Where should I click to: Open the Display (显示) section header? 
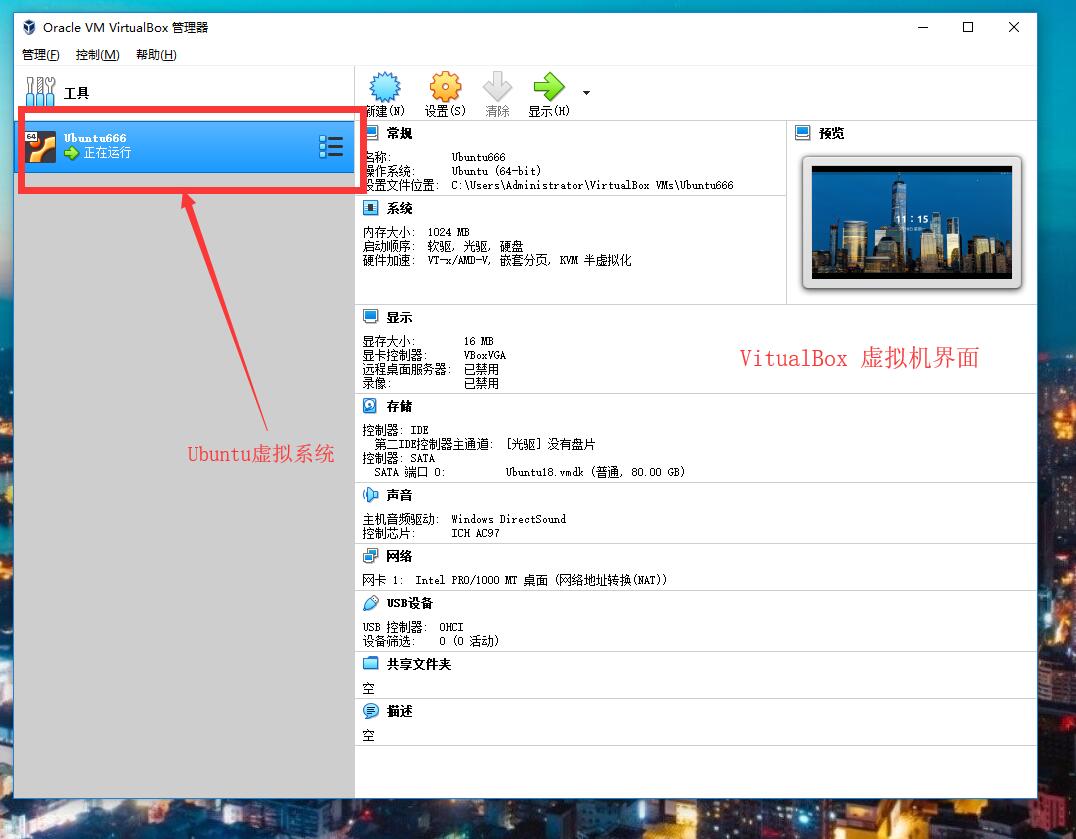point(399,318)
